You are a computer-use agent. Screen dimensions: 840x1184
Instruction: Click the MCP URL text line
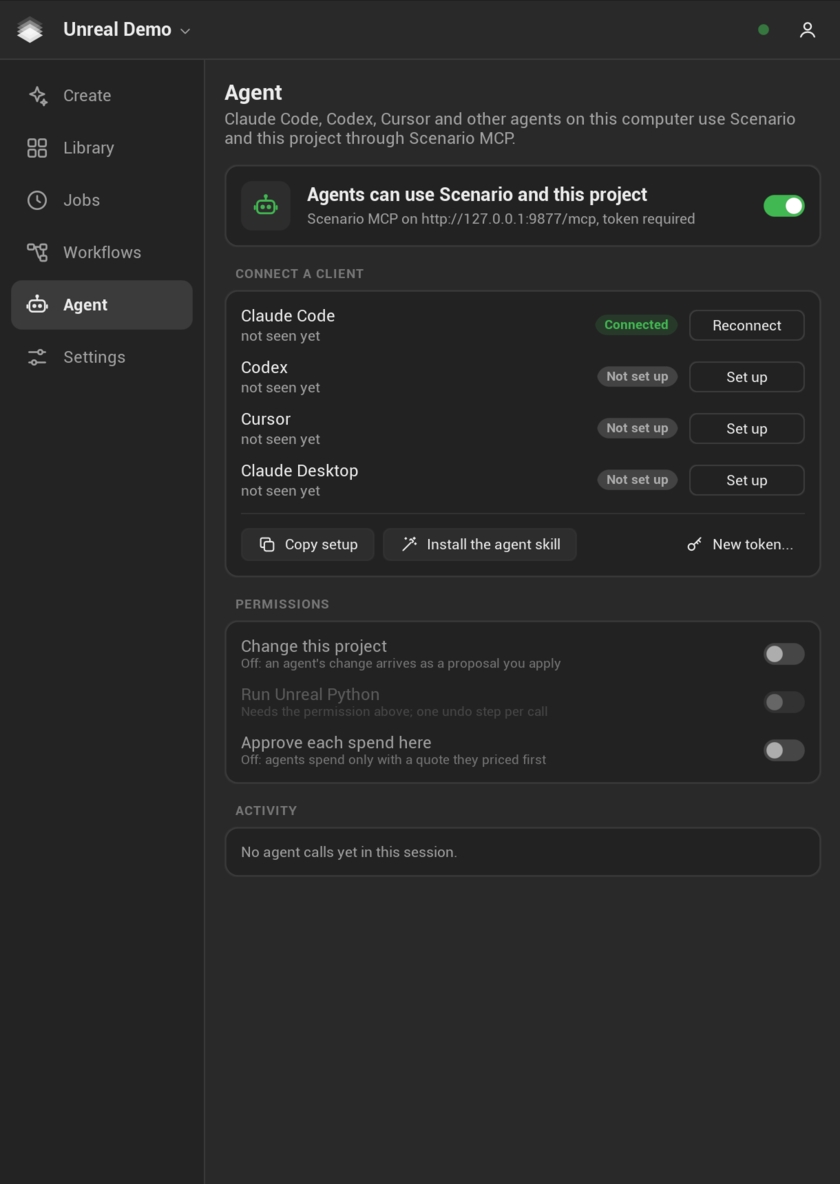501,219
